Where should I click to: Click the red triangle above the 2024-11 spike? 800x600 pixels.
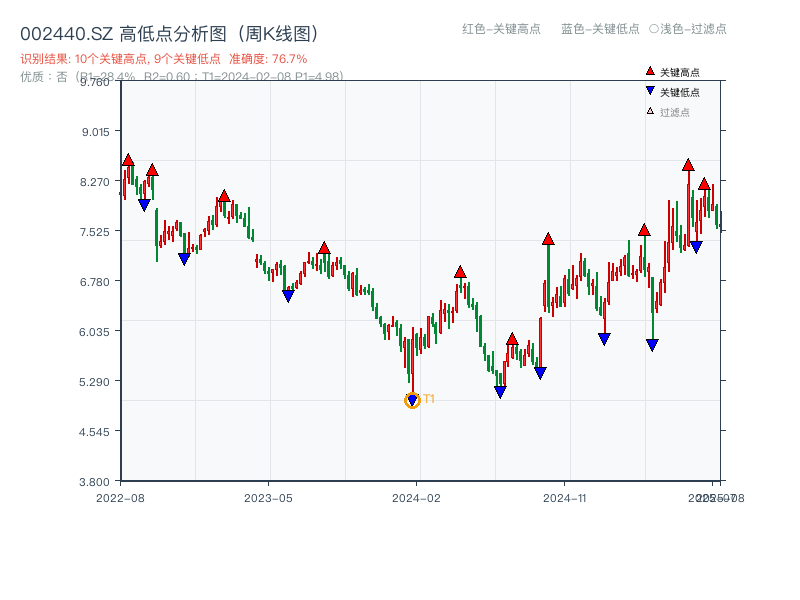548,239
